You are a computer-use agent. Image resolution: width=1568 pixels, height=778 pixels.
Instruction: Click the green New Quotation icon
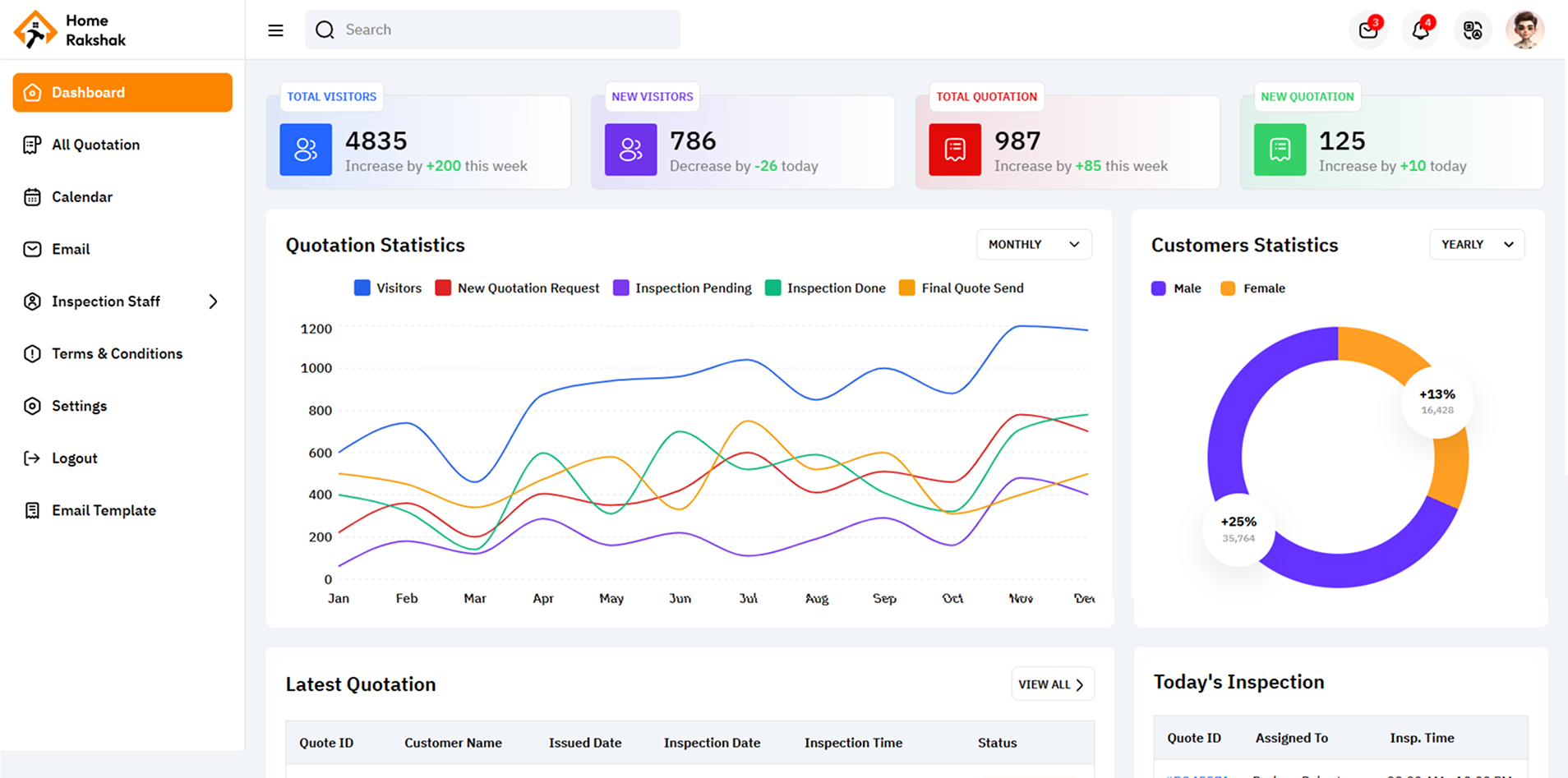pyautogui.click(x=1280, y=150)
